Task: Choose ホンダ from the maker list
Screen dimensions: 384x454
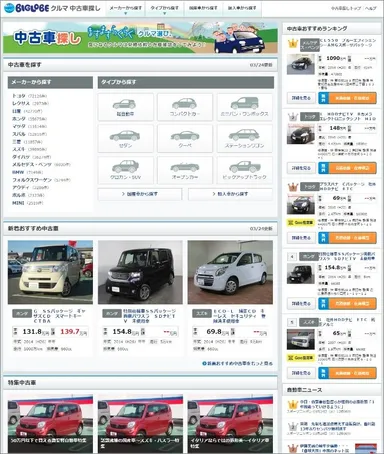Action: click(x=19, y=119)
